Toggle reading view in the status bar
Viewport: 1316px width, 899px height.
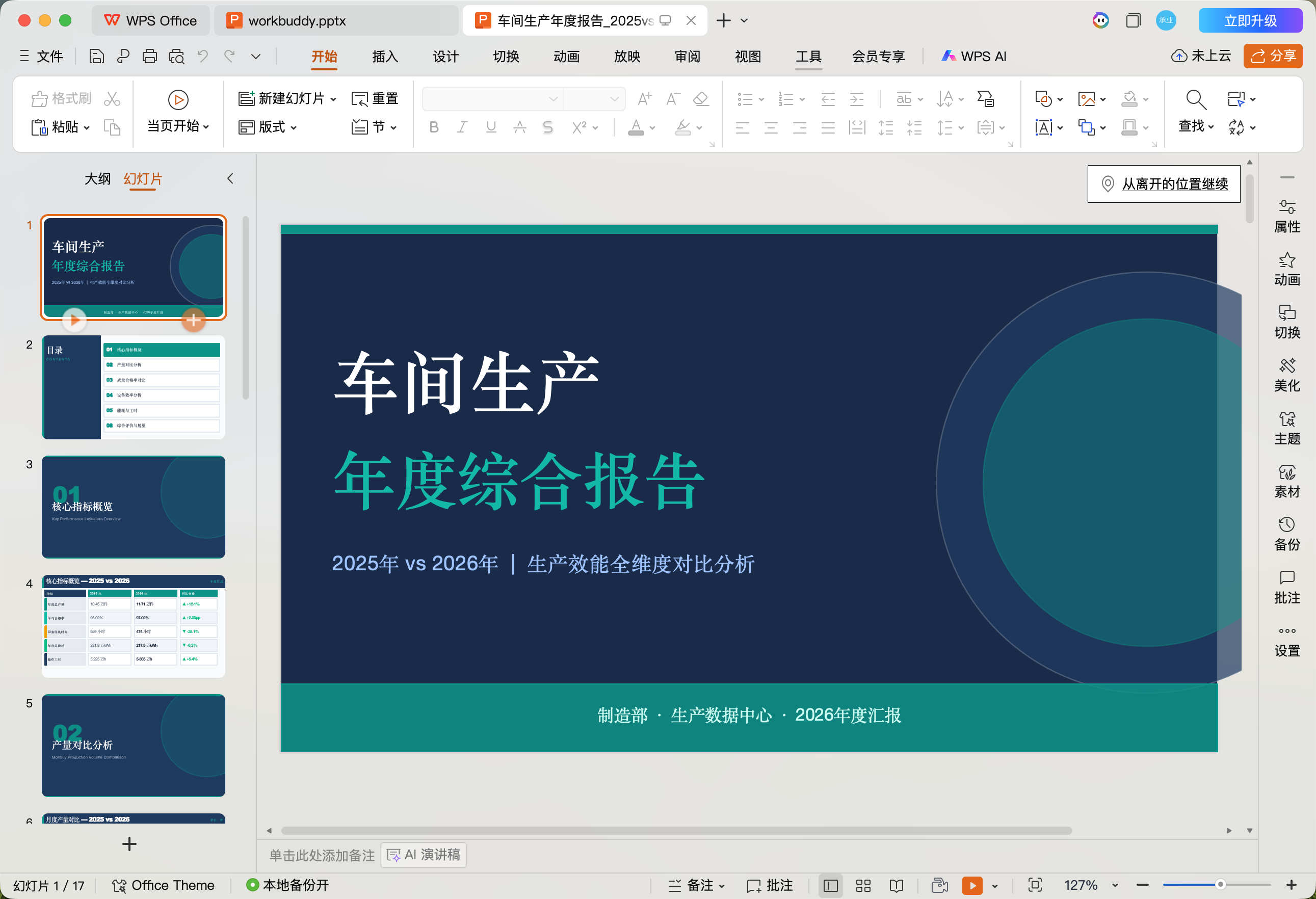[x=897, y=885]
